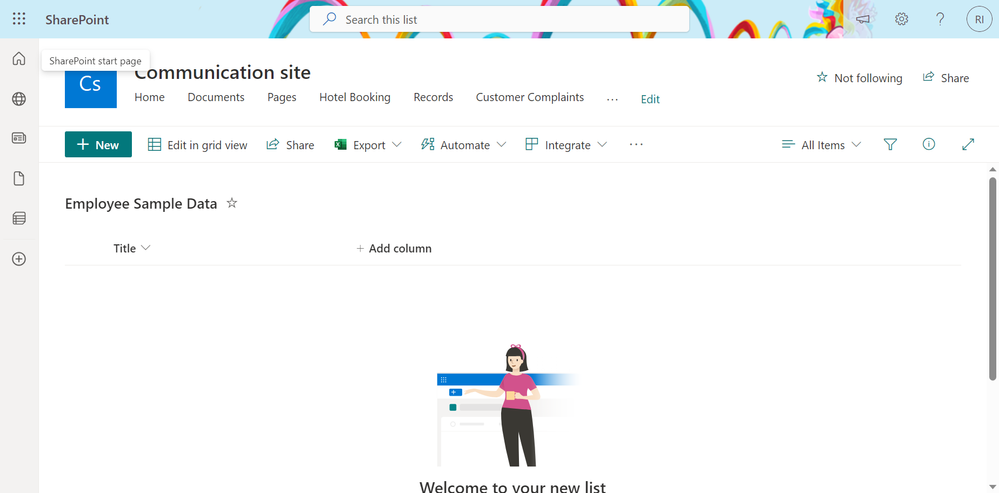
Task: Open Customer Complaints in site navigation
Action: 530,97
